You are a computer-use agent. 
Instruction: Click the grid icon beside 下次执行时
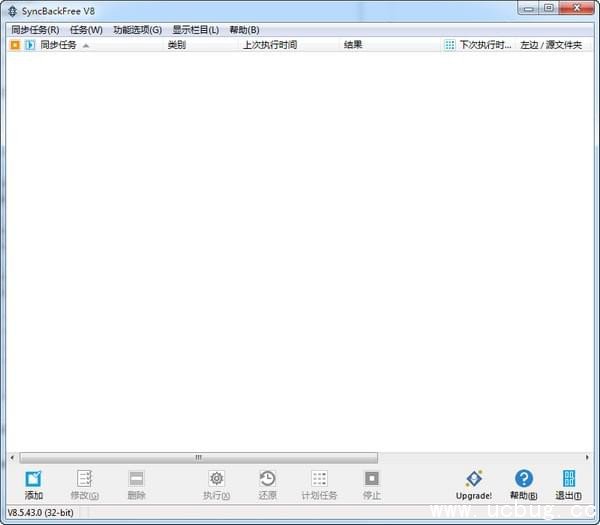450,45
